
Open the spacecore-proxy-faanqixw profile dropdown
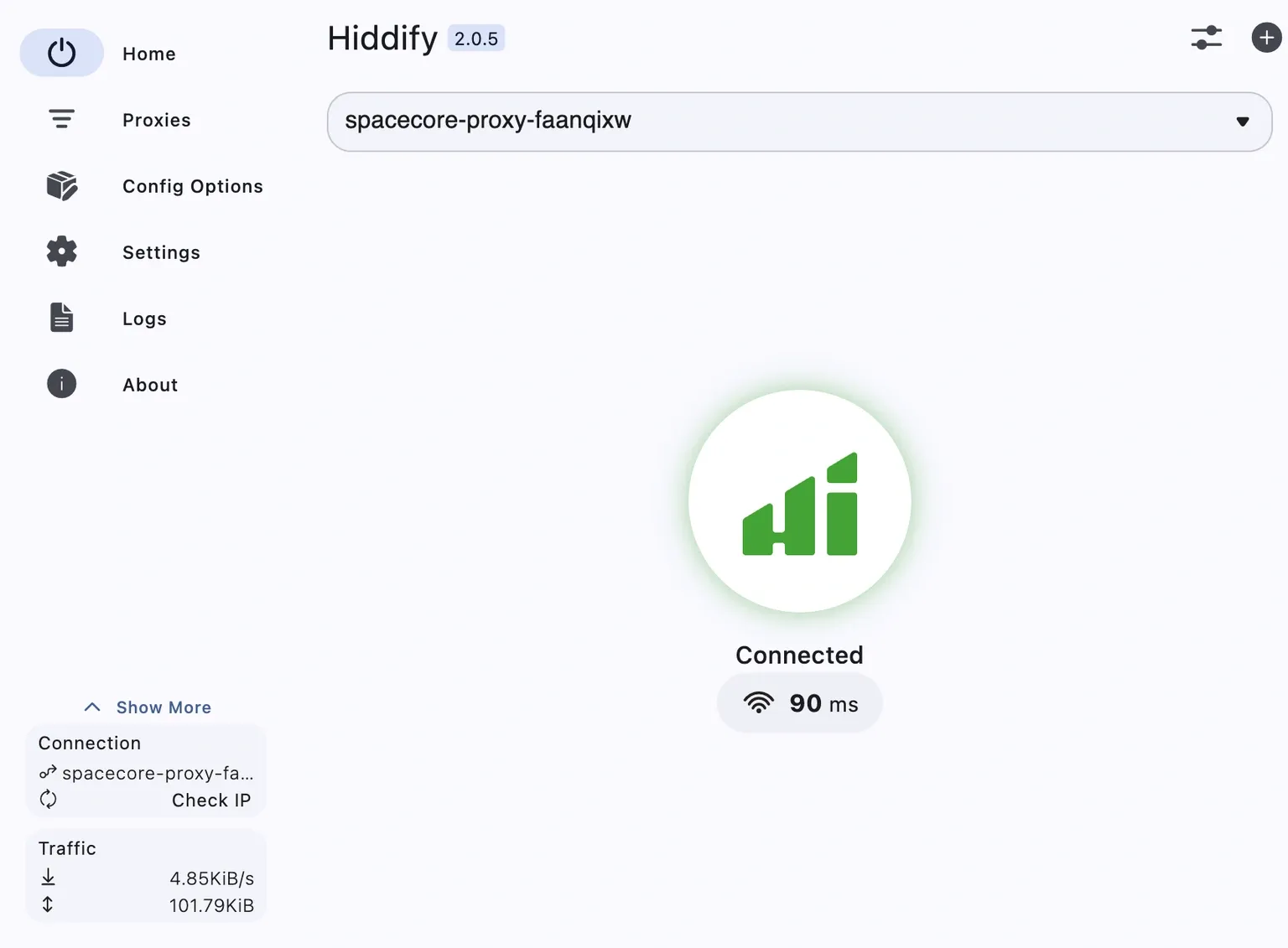click(780, 122)
